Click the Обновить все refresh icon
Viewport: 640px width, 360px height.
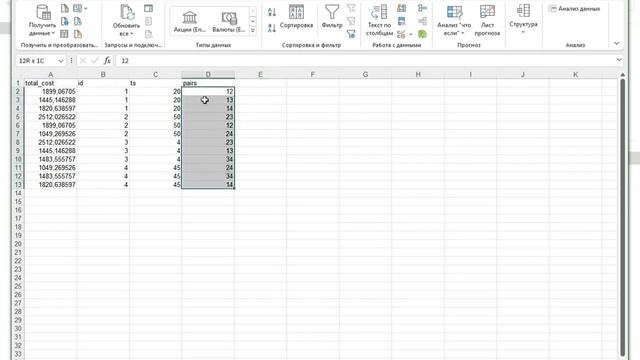tap(126, 20)
